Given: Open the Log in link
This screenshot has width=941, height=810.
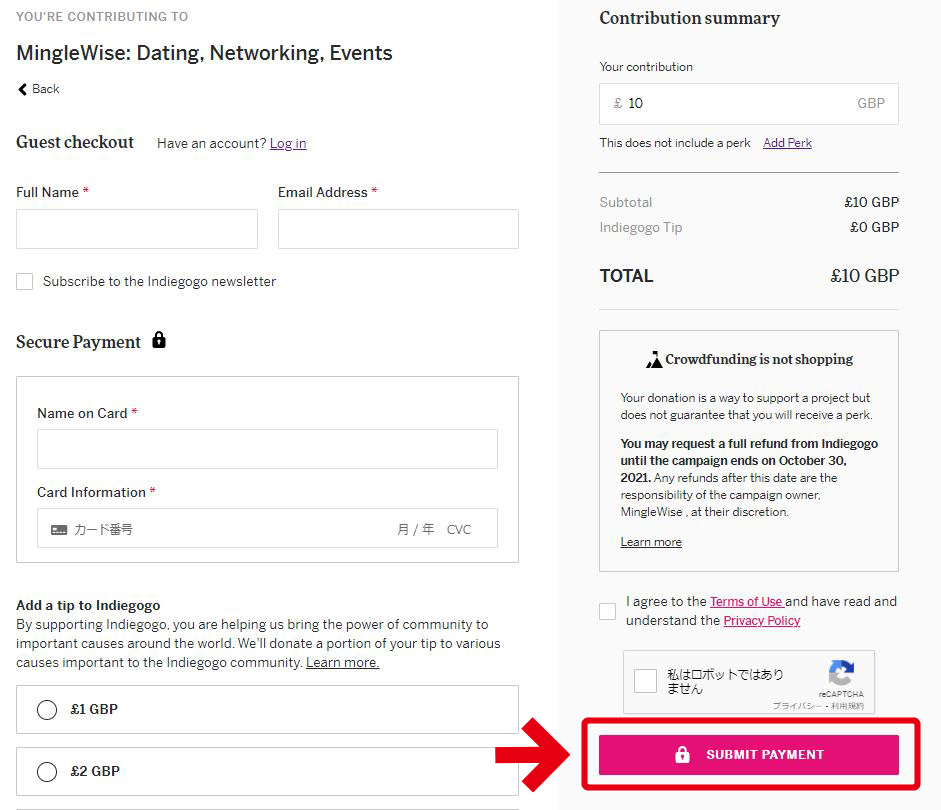Looking at the screenshot, I should (x=288, y=143).
